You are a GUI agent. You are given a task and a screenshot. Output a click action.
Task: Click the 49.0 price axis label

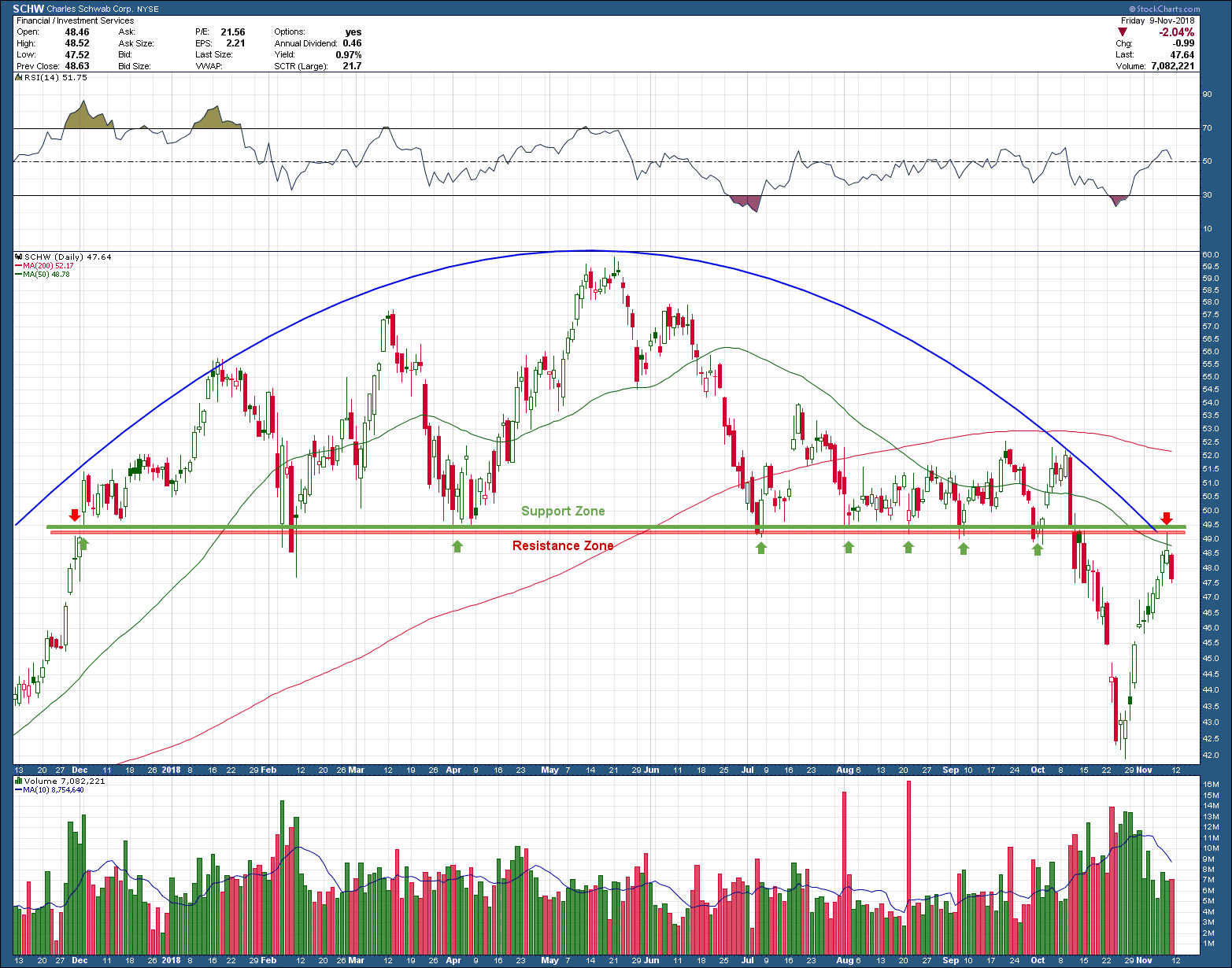point(1210,539)
